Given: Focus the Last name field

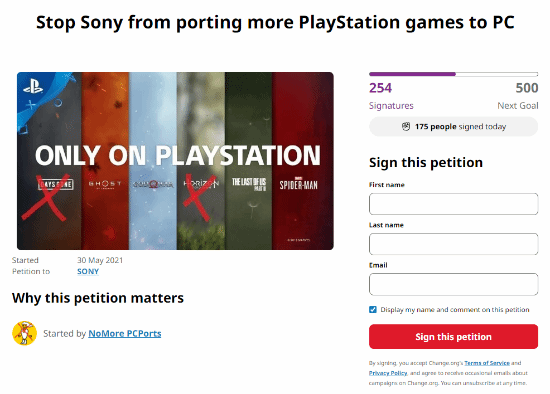Looking at the screenshot, I should 454,244.
